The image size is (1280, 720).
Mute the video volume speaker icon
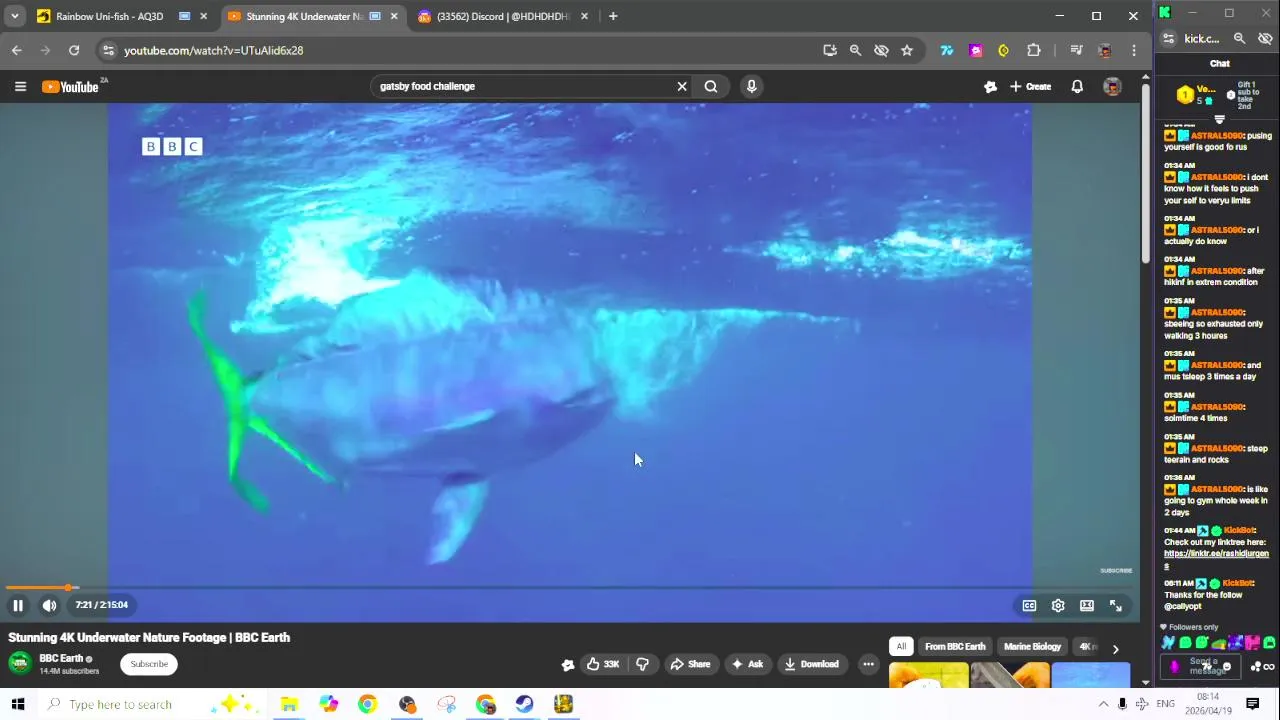(x=49, y=605)
